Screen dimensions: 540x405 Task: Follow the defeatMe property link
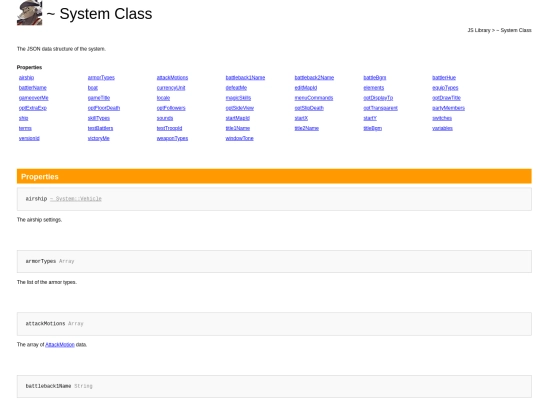236,88
